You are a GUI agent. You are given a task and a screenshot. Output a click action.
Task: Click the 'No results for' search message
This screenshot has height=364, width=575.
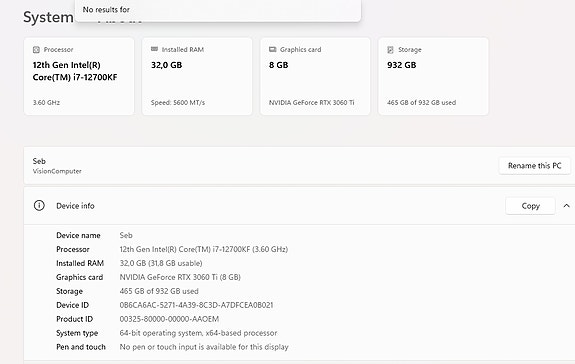point(106,10)
